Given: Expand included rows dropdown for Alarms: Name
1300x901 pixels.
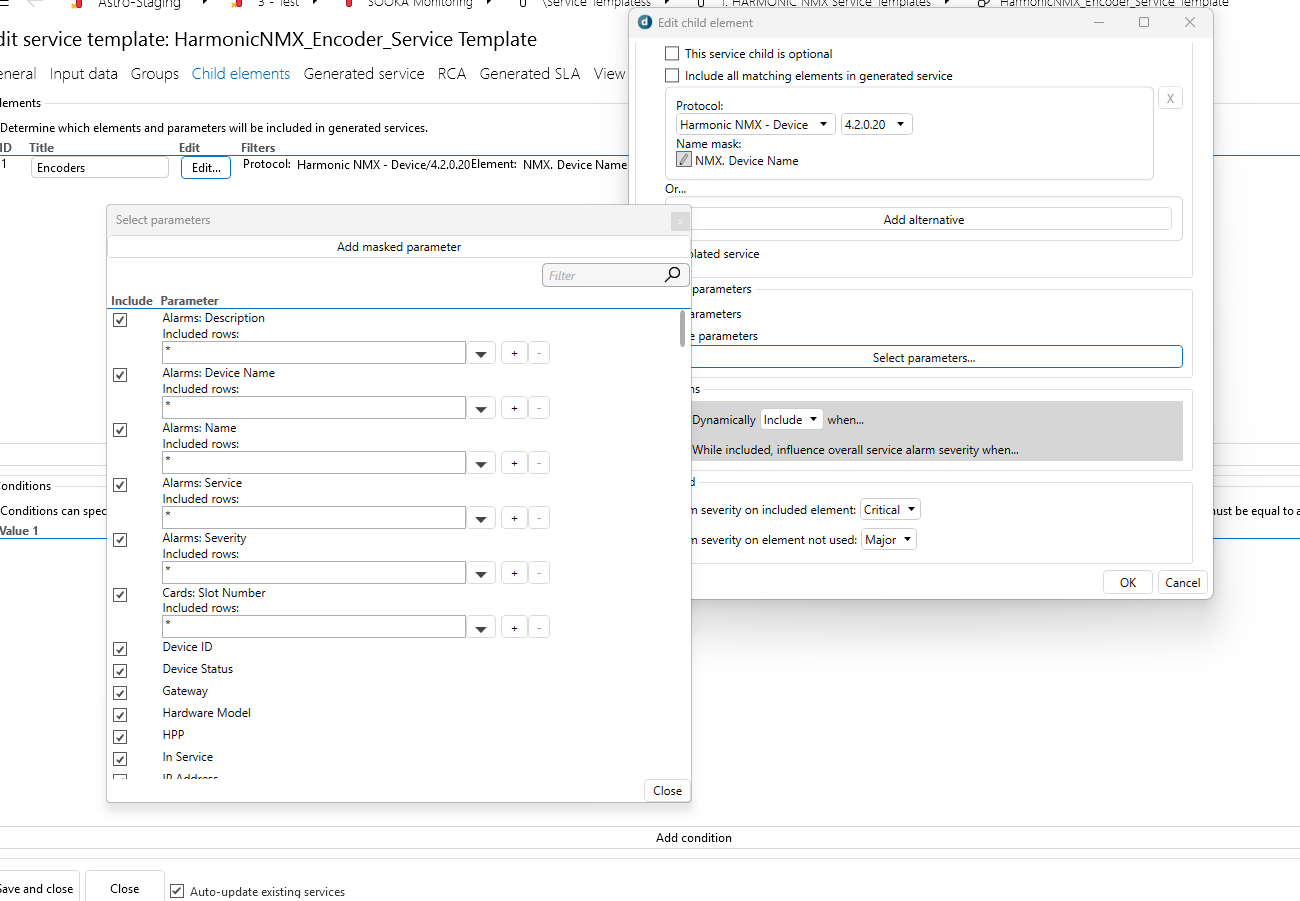Looking at the screenshot, I should tap(482, 463).
